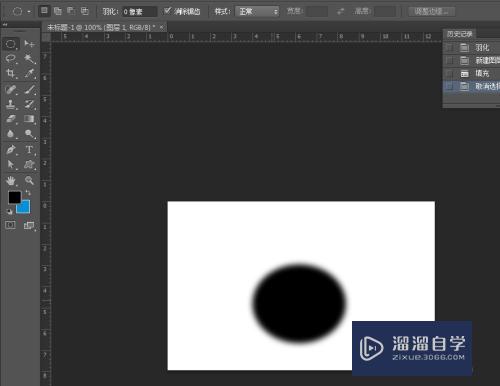Viewport: 500px width, 386px height.
Task: Change the screen mode
Action: pyautogui.click(x=29, y=225)
